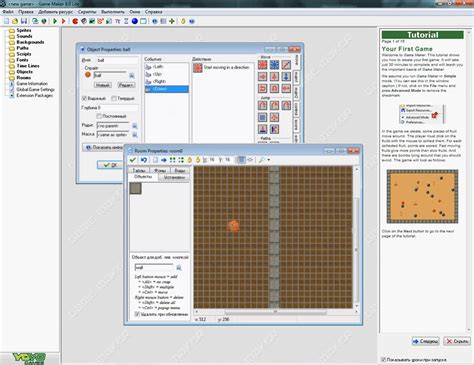Open game information from main toolbar

155,21
